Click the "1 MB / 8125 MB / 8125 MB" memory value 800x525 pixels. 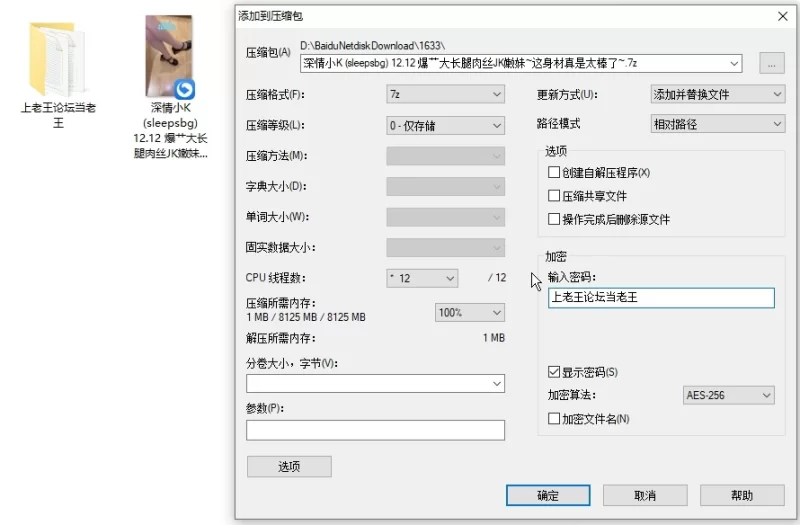pos(306,317)
